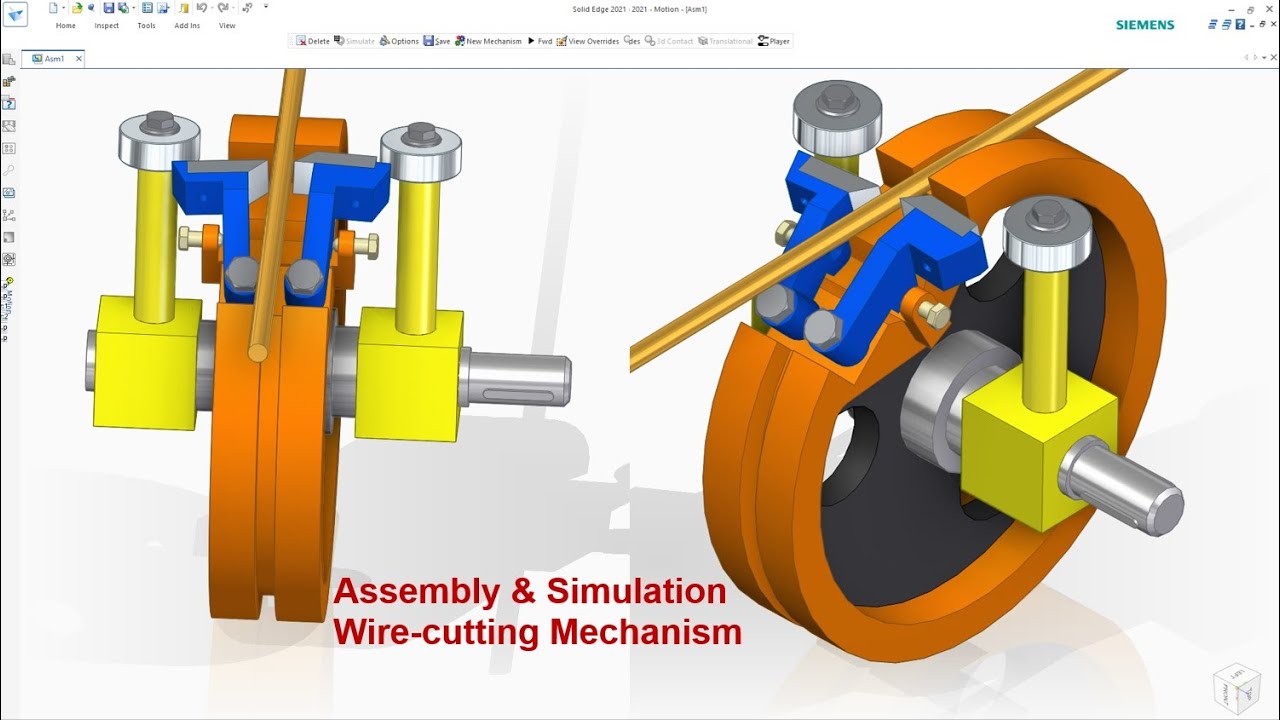Click the question mark panel icon in sidebar
1280x720 pixels.
(9, 104)
